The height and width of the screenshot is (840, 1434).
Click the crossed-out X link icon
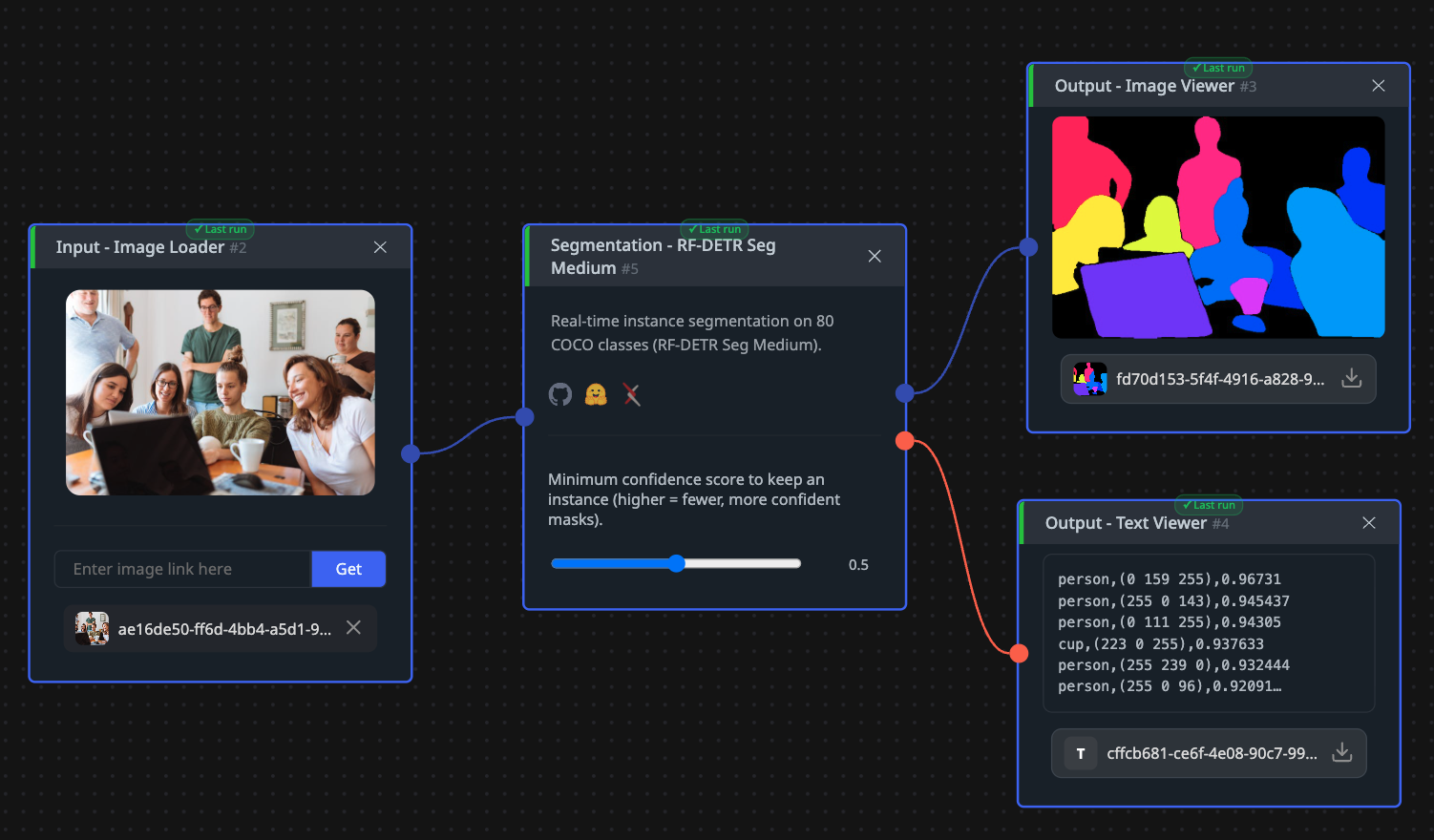pos(631,394)
